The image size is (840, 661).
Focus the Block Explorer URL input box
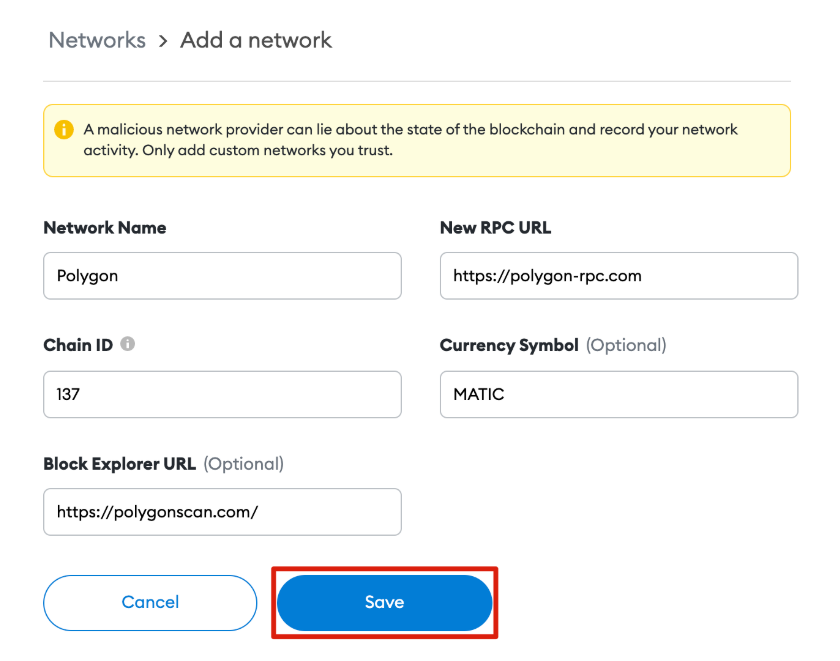(222, 512)
